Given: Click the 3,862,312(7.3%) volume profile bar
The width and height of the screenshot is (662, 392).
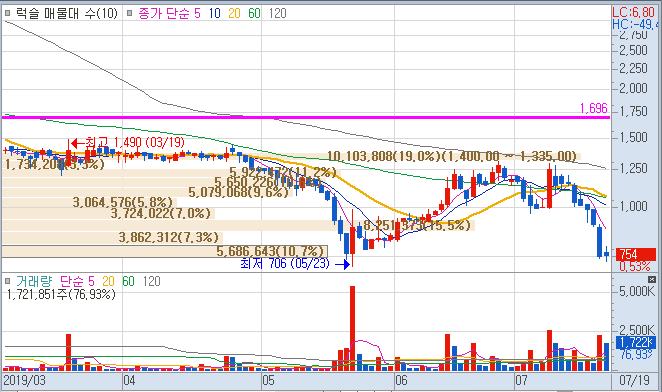Looking at the screenshot, I should (x=112, y=237).
